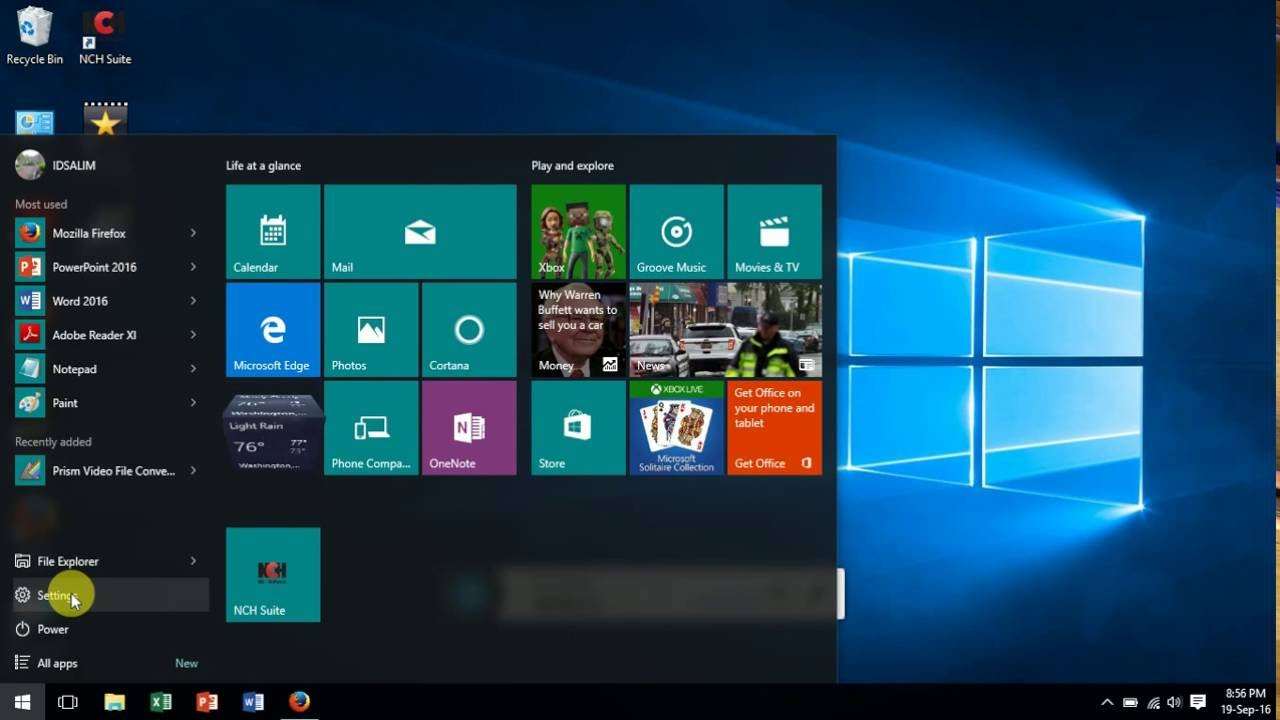This screenshot has width=1280, height=720.
Task: Open the Recycle Bin desktop icon
Action: [34, 36]
